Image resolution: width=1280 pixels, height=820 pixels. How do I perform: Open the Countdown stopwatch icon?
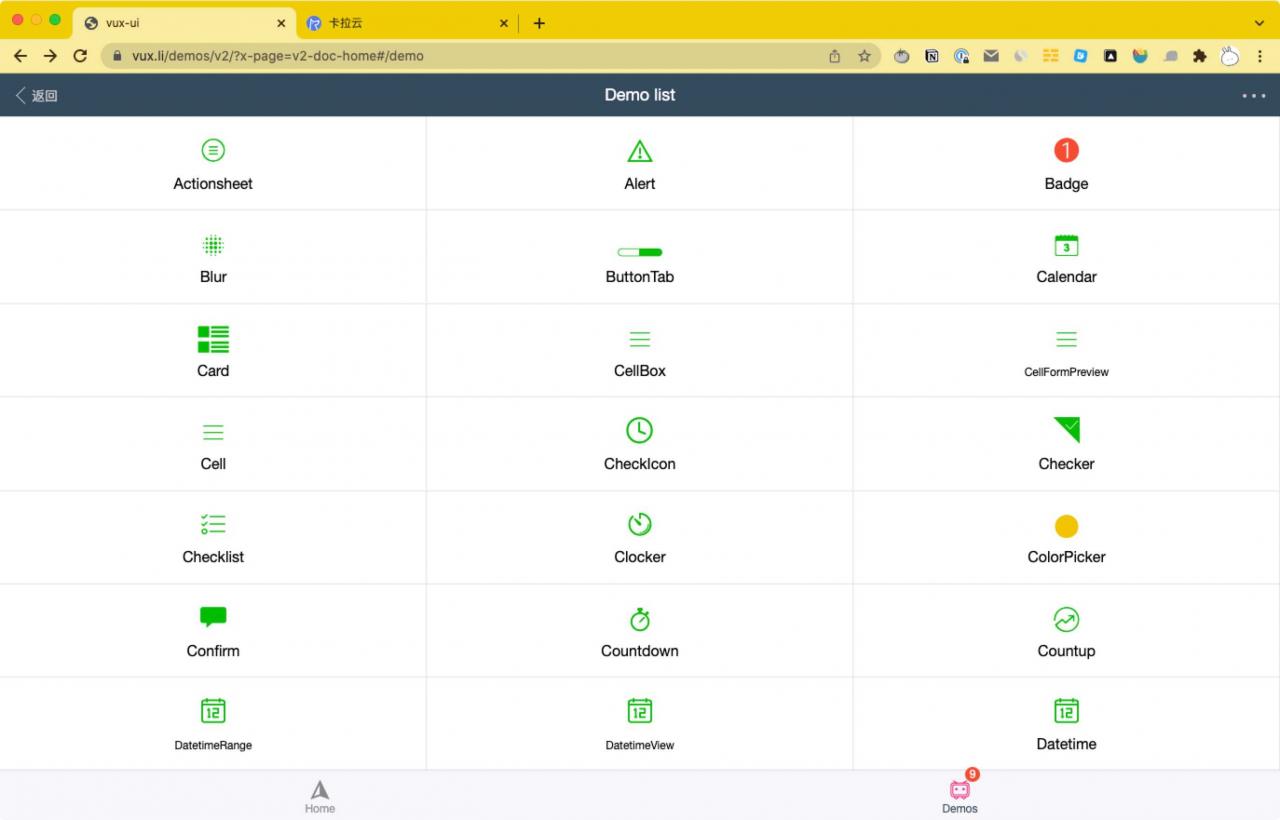pos(640,619)
